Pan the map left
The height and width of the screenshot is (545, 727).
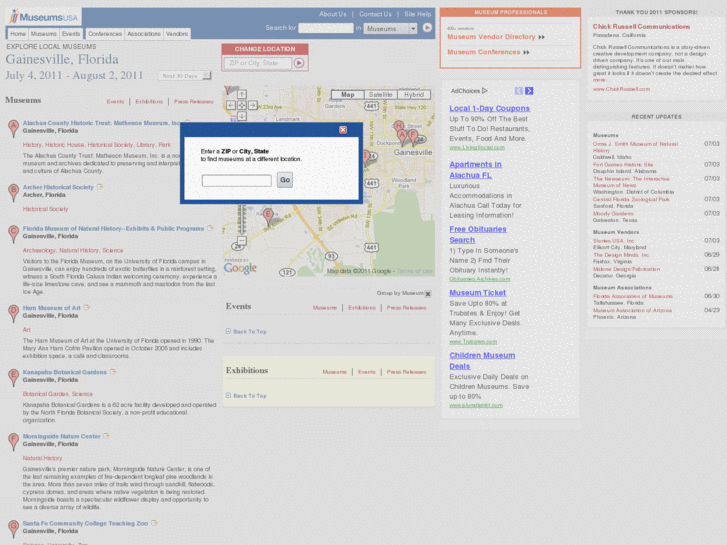[230, 105]
